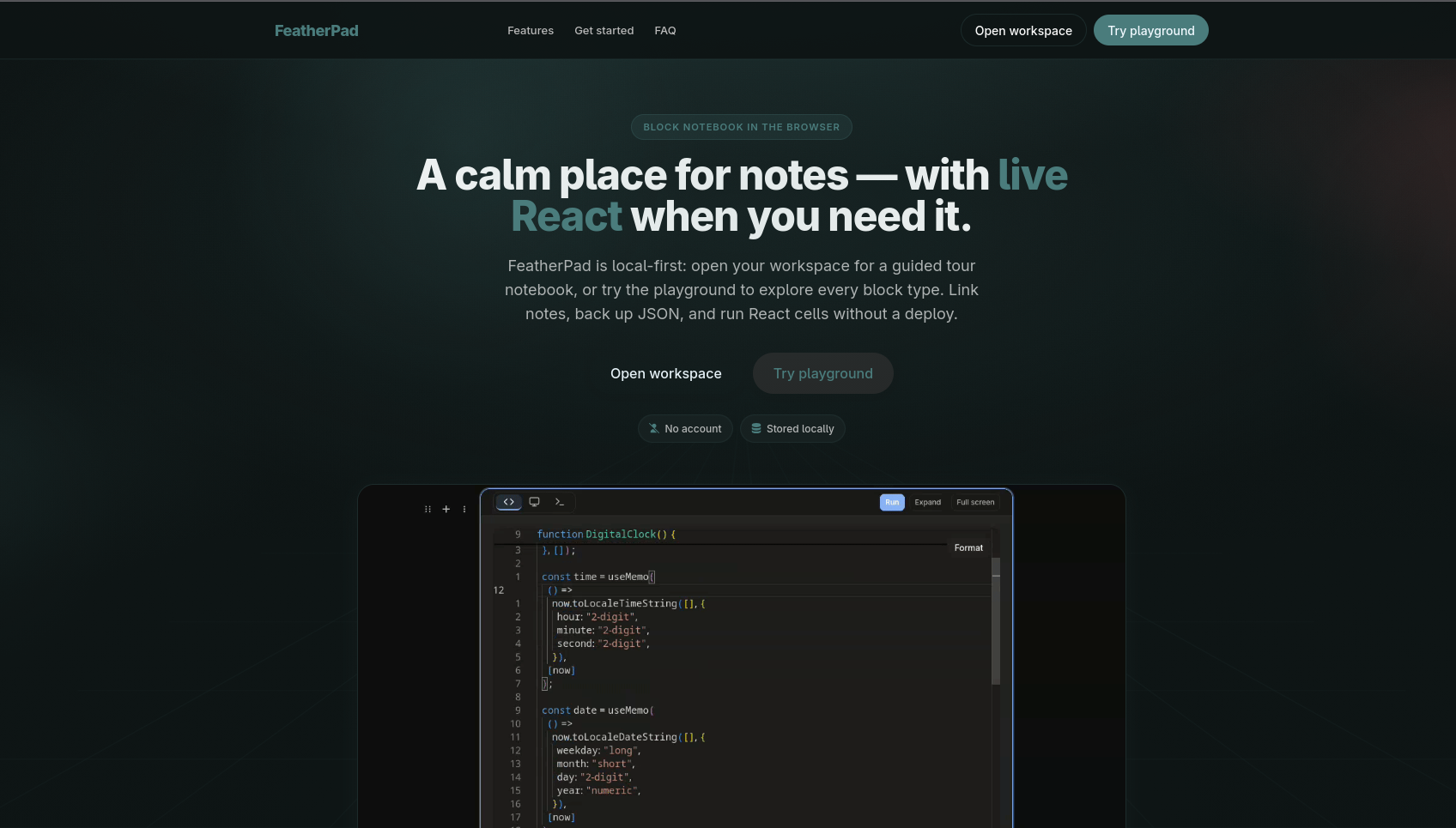Click Open workspace in the header
This screenshot has width=1456, height=828.
[1023, 31]
